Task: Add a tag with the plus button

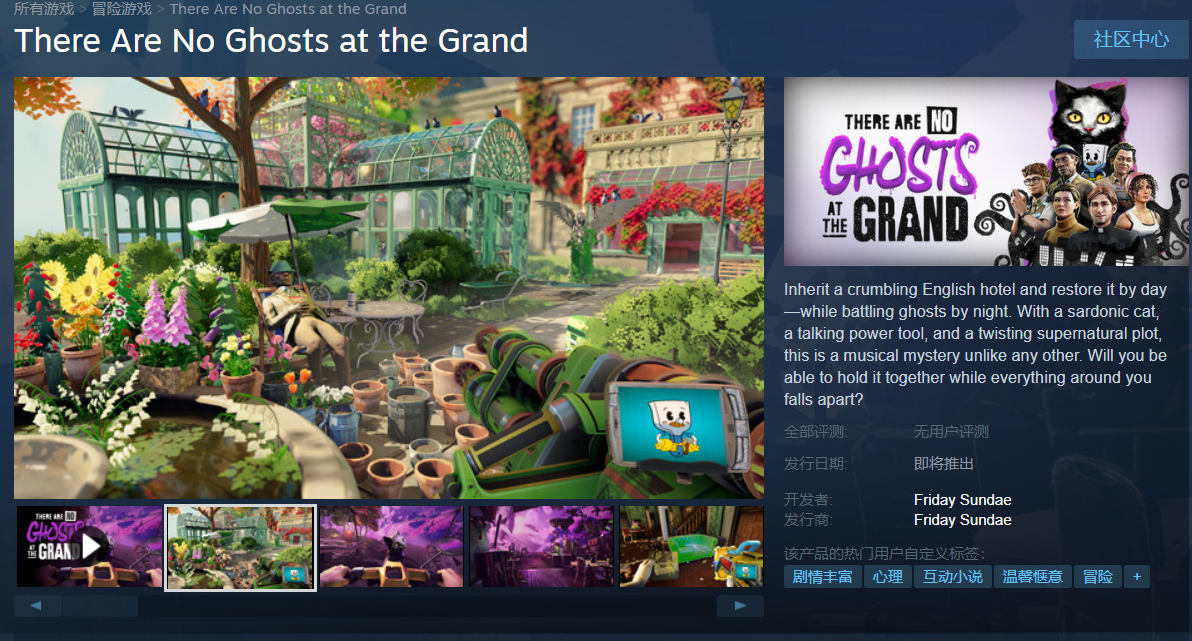Action: [x=1137, y=576]
